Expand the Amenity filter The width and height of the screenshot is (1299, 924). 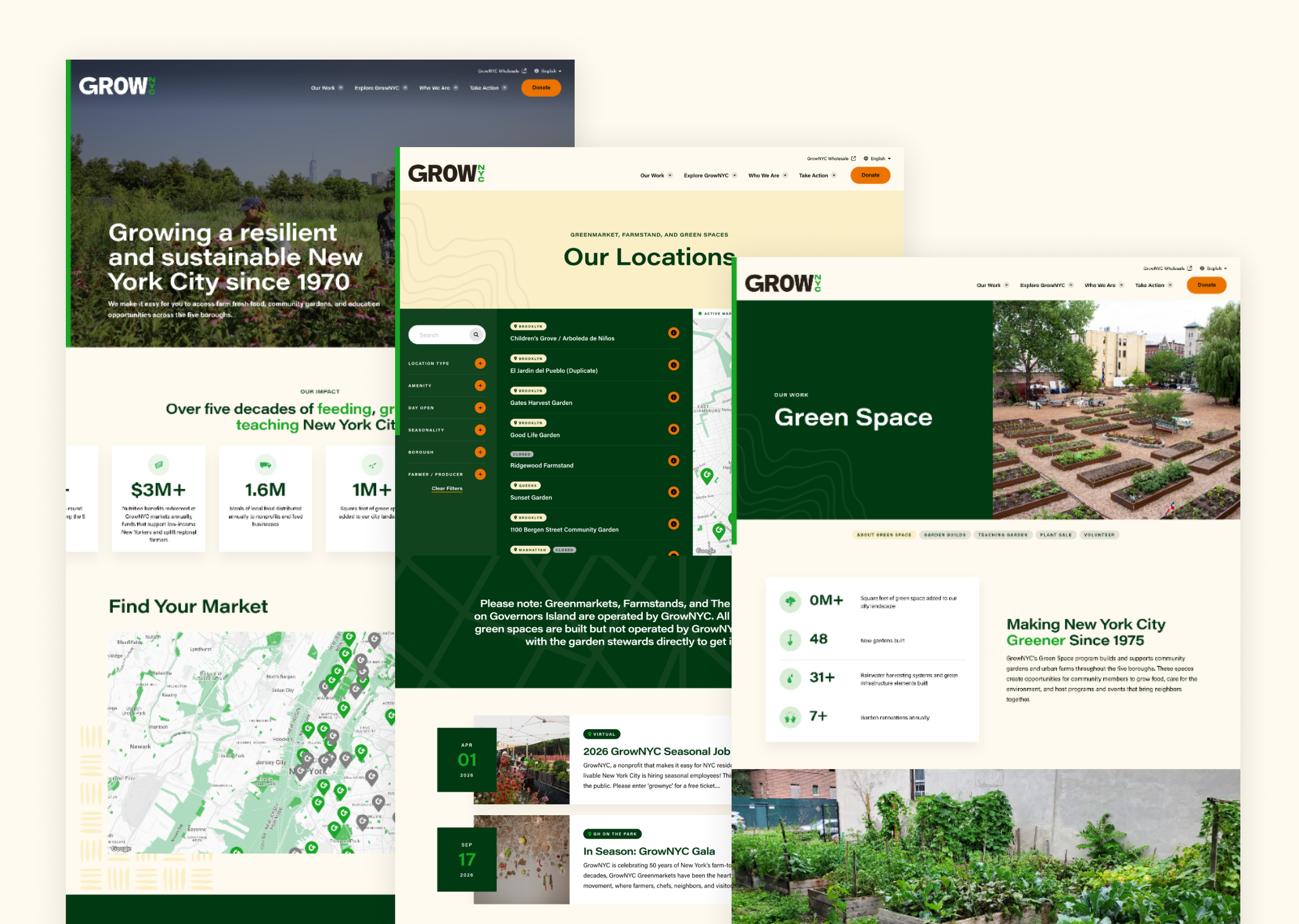[x=480, y=385]
